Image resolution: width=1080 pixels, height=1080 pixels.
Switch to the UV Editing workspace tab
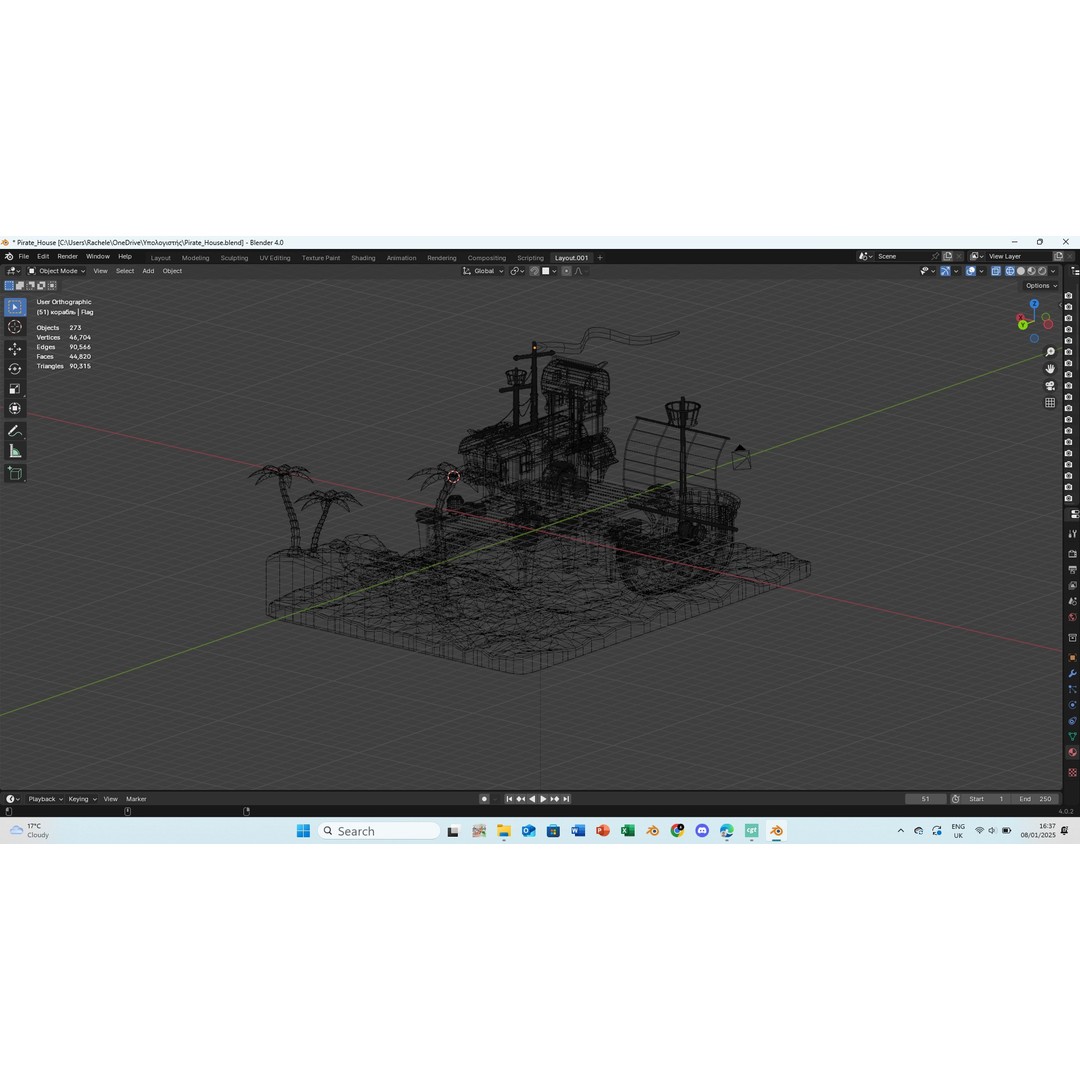coord(275,258)
